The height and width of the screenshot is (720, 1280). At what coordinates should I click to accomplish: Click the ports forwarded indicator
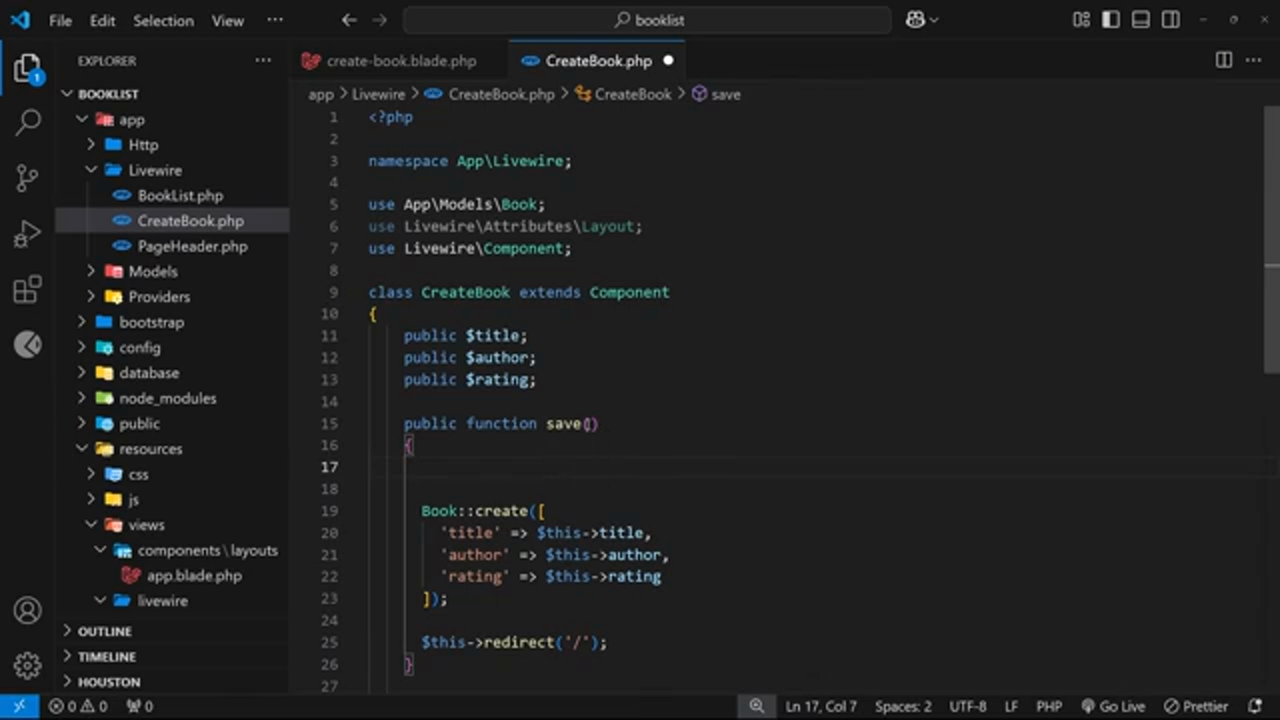point(139,706)
